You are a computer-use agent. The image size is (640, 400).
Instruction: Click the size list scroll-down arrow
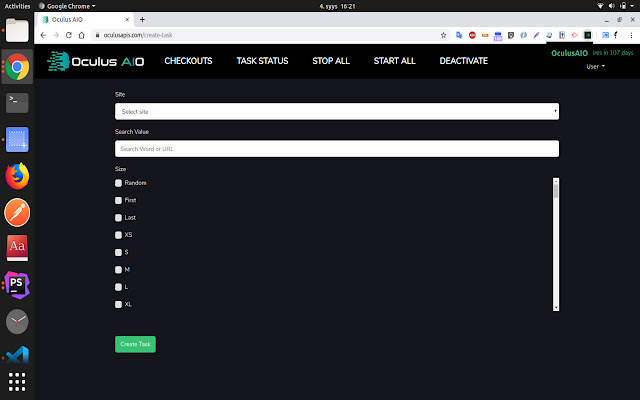(556, 308)
